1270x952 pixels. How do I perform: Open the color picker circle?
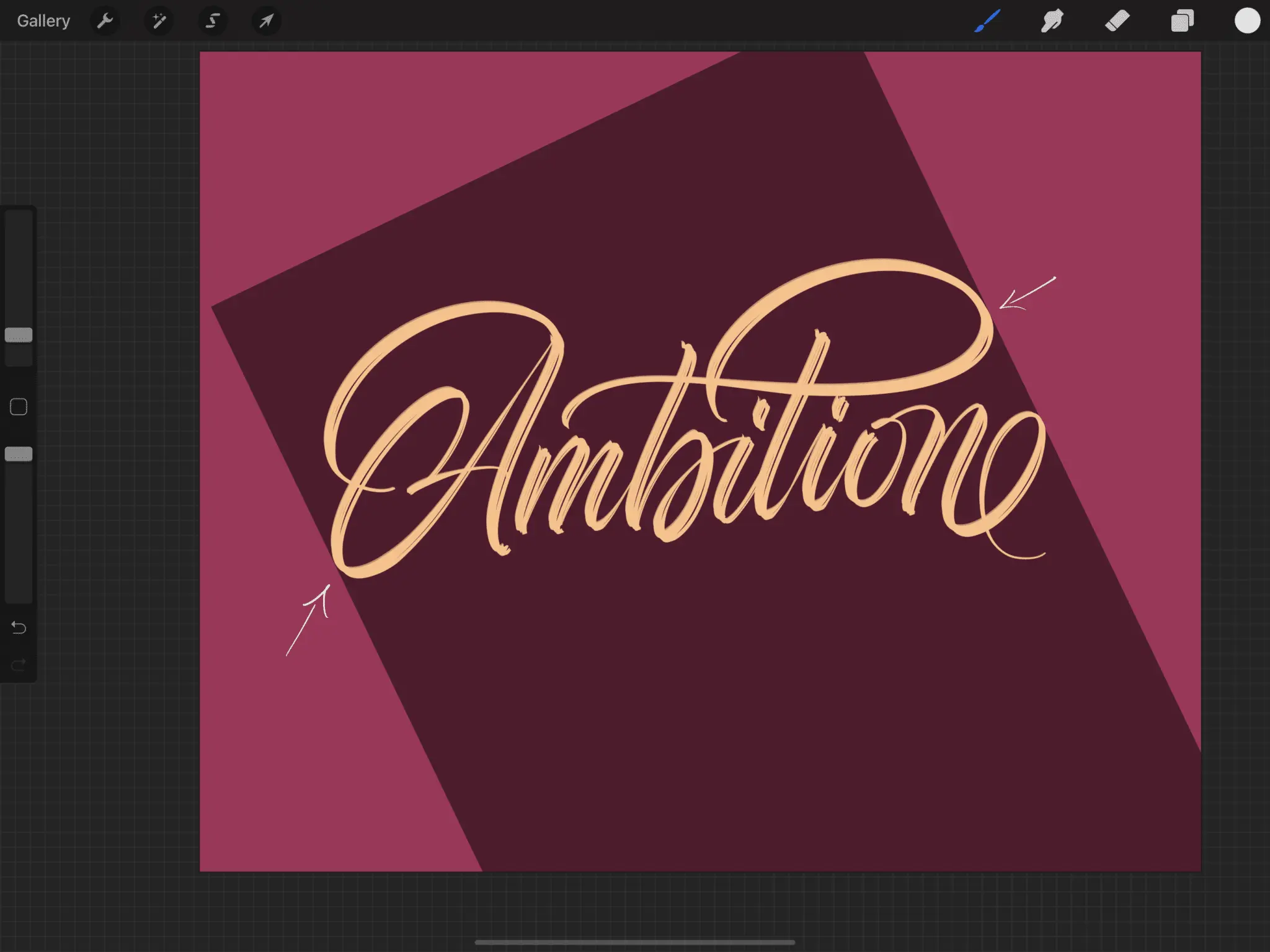(x=1247, y=20)
